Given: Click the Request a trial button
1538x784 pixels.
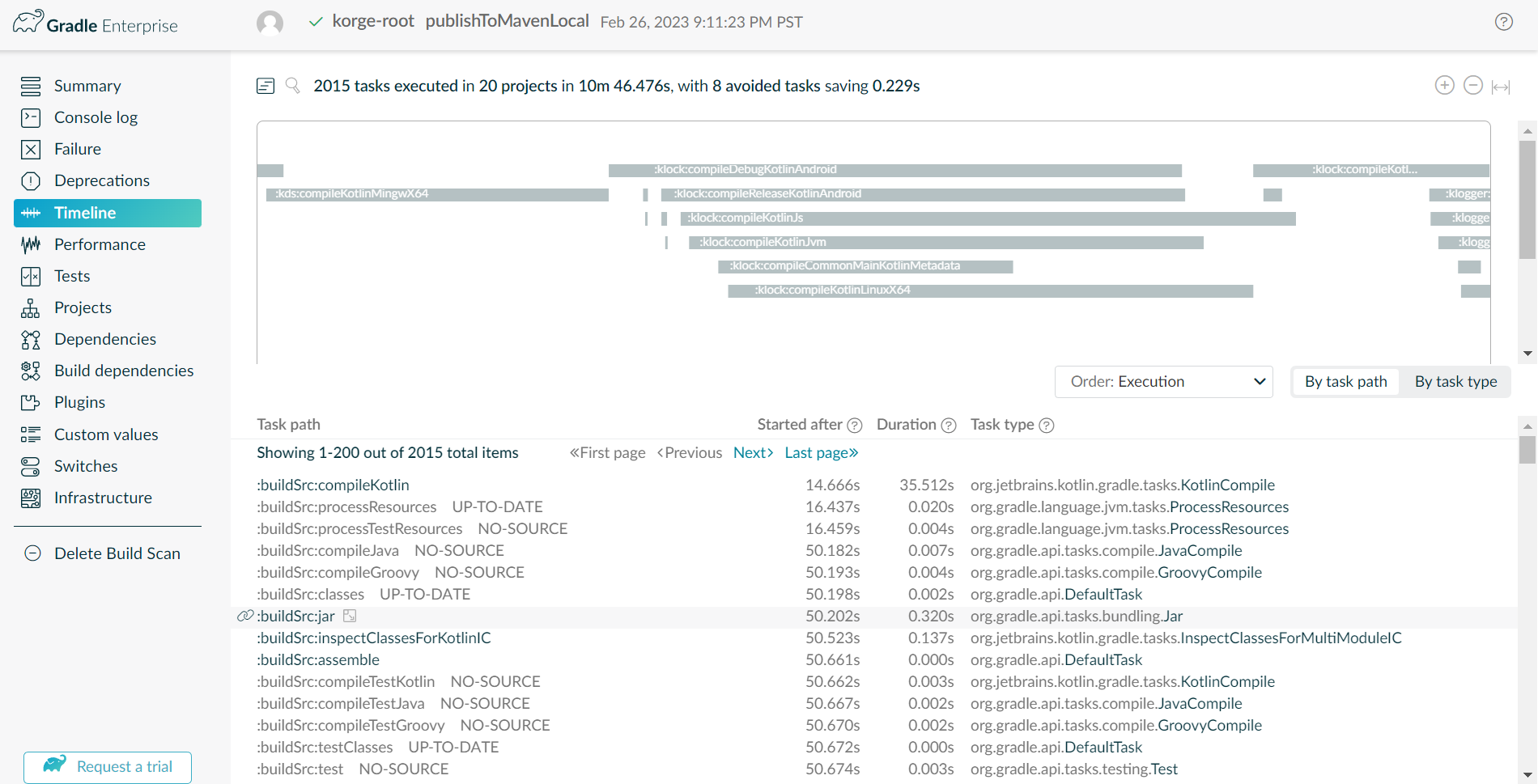Looking at the screenshot, I should [x=107, y=766].
